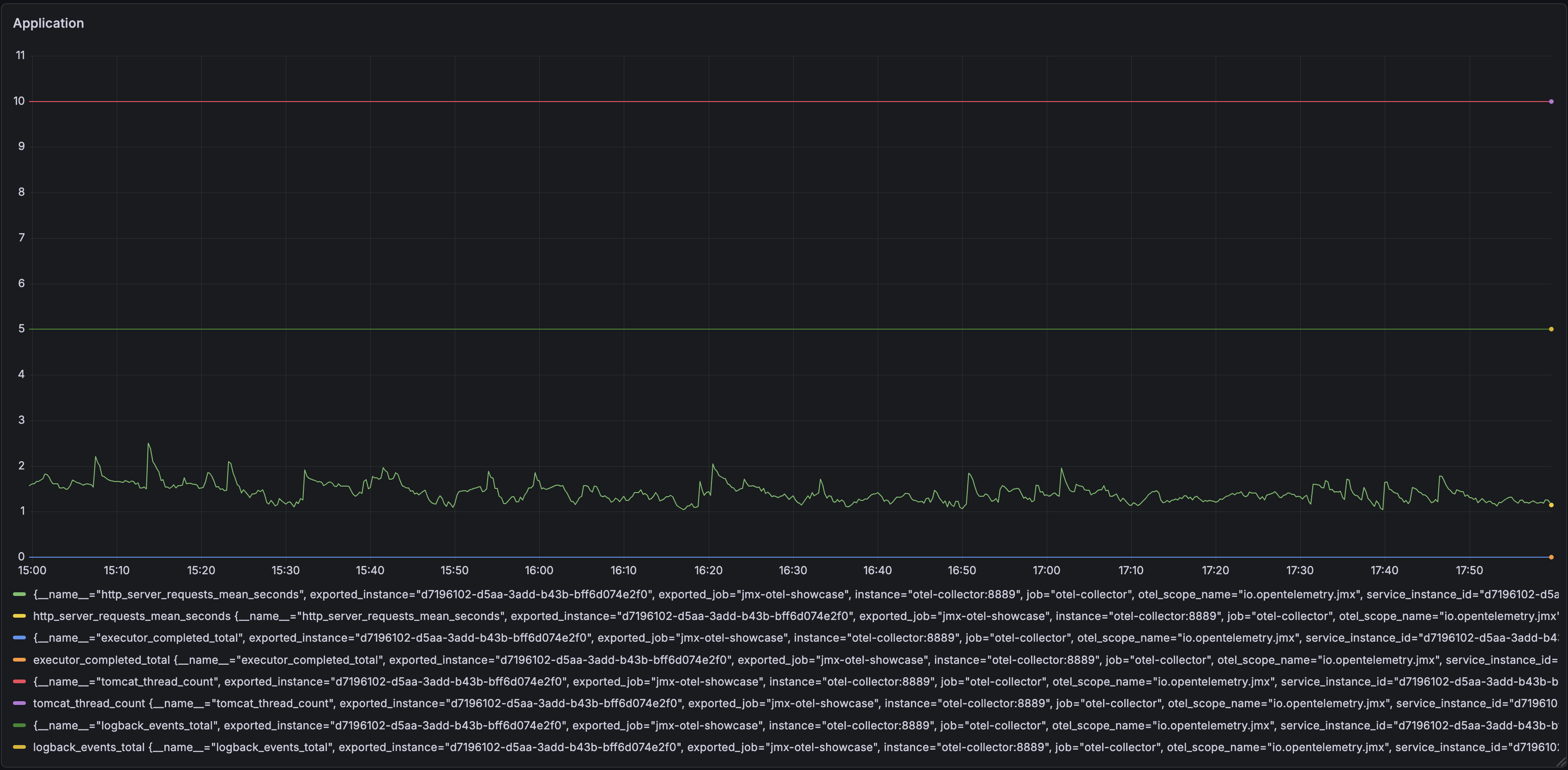Click the purple marker next to tomcat_thread_count legend
Viewport: 1568px width, 770px height.
click(x=20, y=704)
